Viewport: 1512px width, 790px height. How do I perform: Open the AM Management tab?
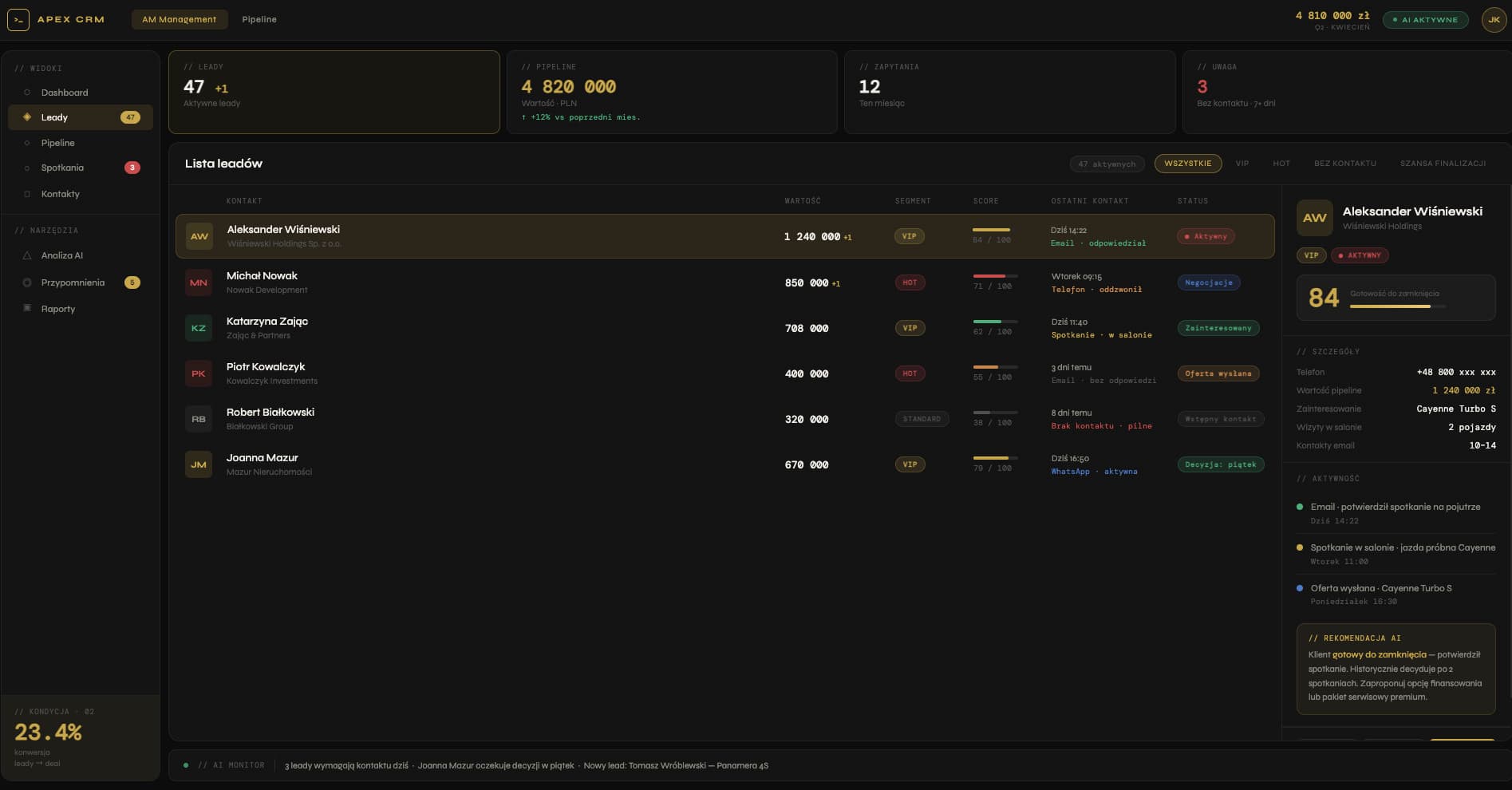(180, 19)
